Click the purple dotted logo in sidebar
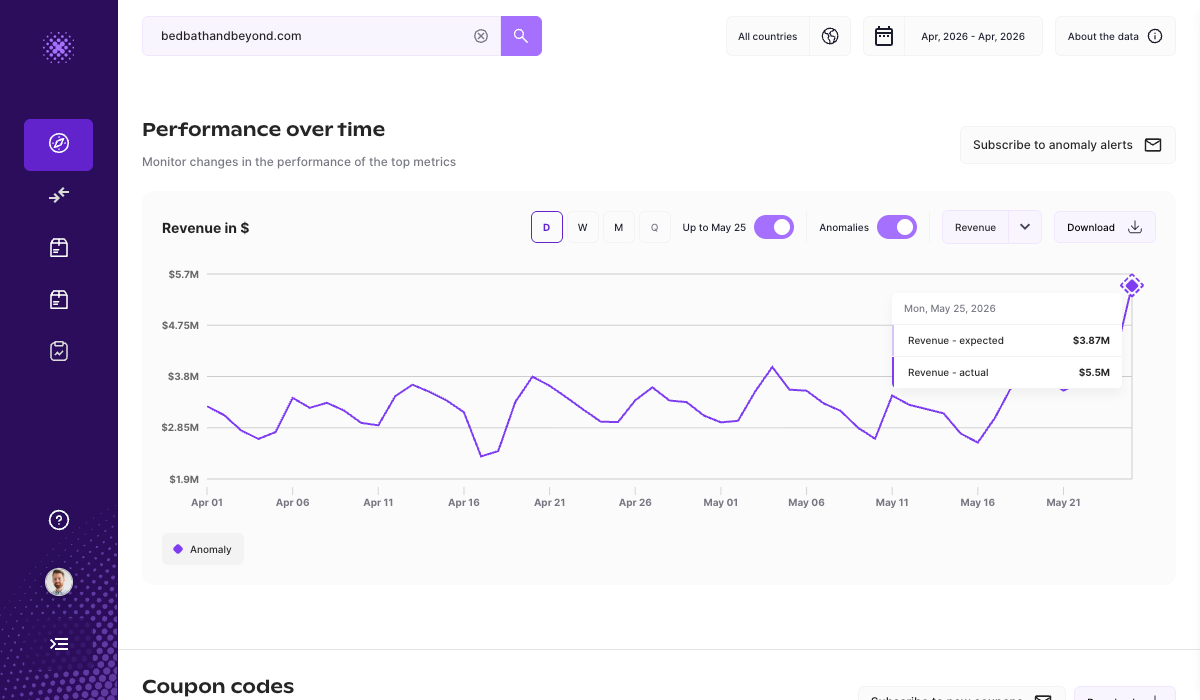The width and height of the screenshot is (1200, 700). pyautogui.click(x=58, y=47)
